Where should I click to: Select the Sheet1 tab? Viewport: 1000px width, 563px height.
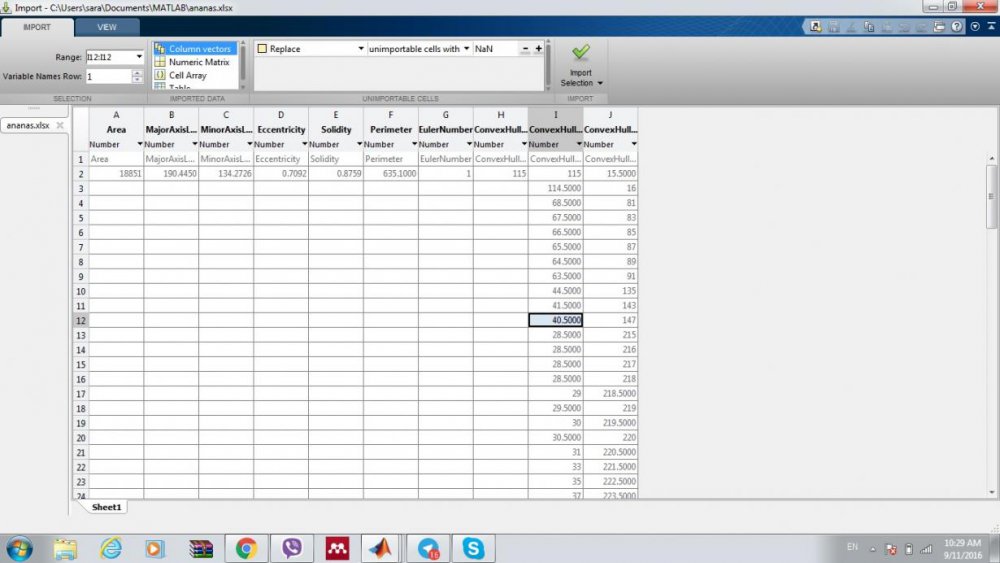pos(106,507)
